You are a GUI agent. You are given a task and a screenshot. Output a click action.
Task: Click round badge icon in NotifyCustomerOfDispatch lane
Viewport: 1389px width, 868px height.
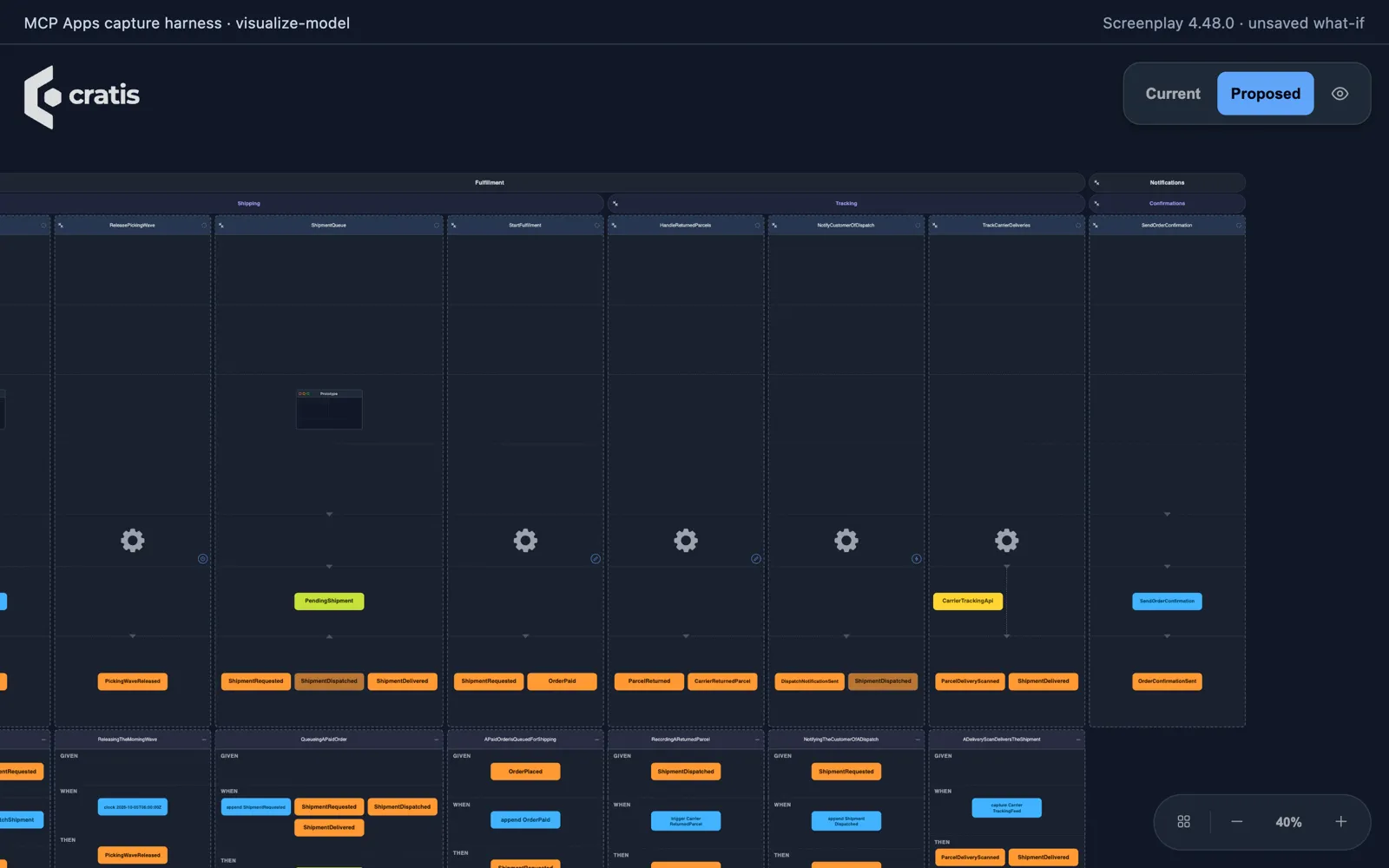click(x=917, y=559)
